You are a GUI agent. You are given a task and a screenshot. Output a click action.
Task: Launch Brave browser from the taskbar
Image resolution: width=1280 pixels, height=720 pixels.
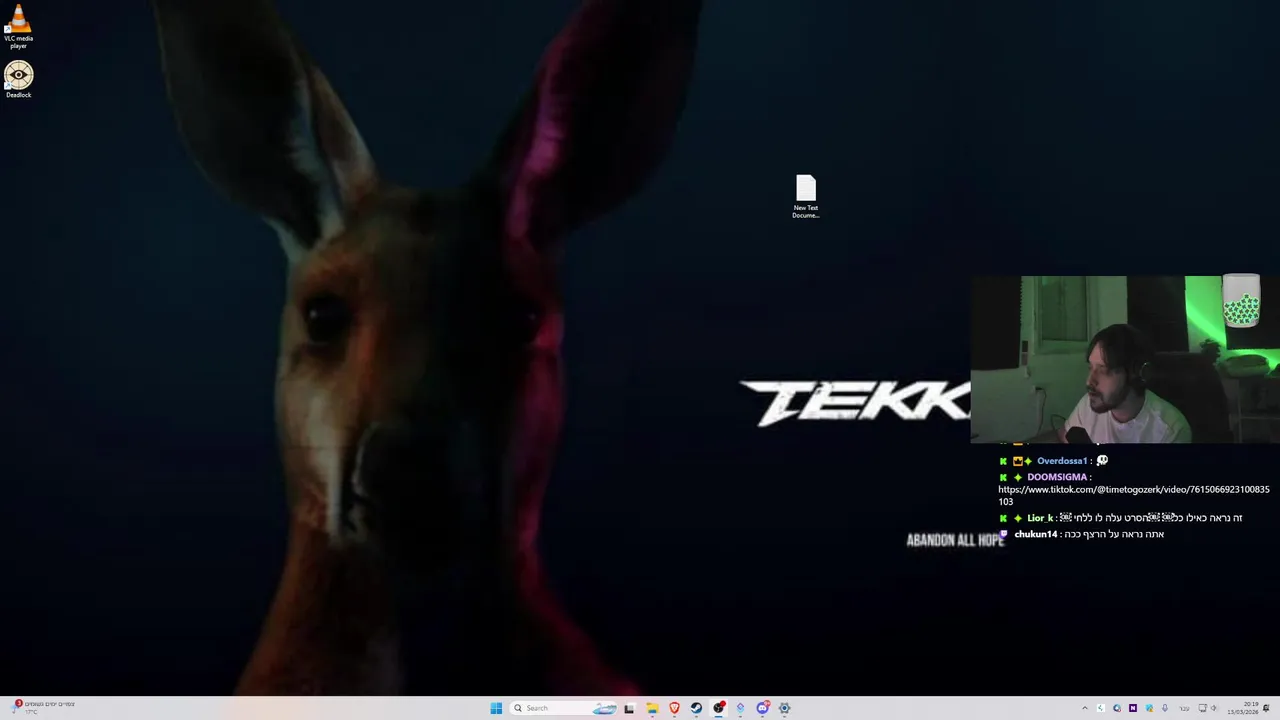pyautogui.click(x=674, y=708)
